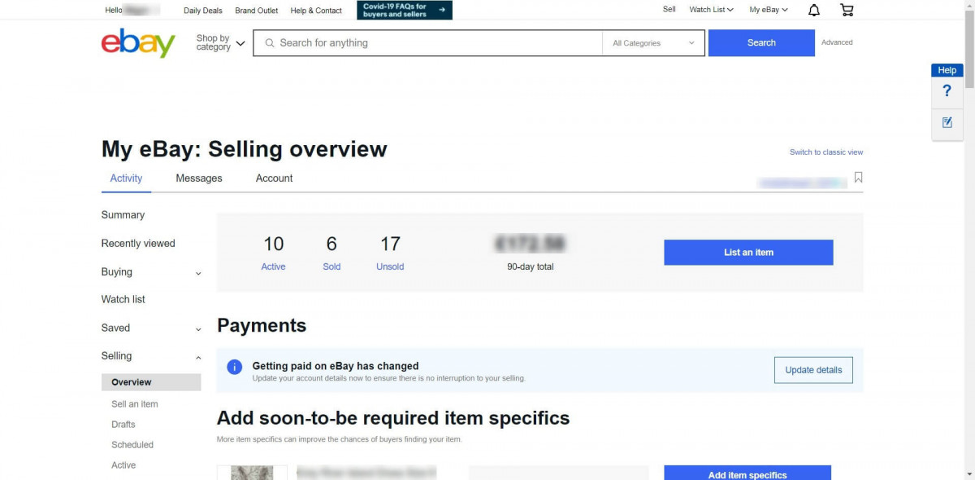
Task: Switch to the Messages tab
Action: click(x=199, y=178)
